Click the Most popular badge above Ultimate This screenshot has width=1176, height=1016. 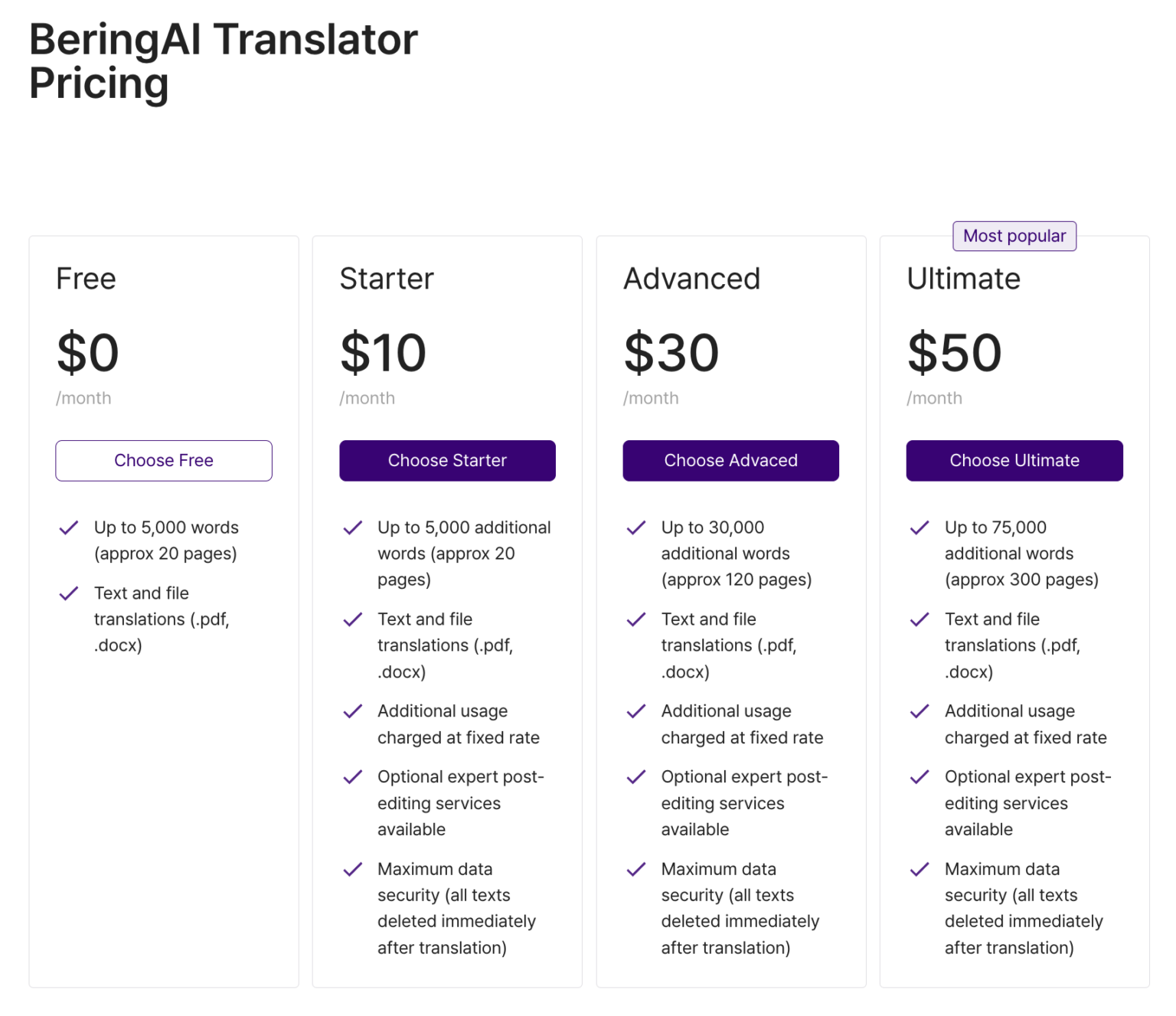click(1014, 236)
